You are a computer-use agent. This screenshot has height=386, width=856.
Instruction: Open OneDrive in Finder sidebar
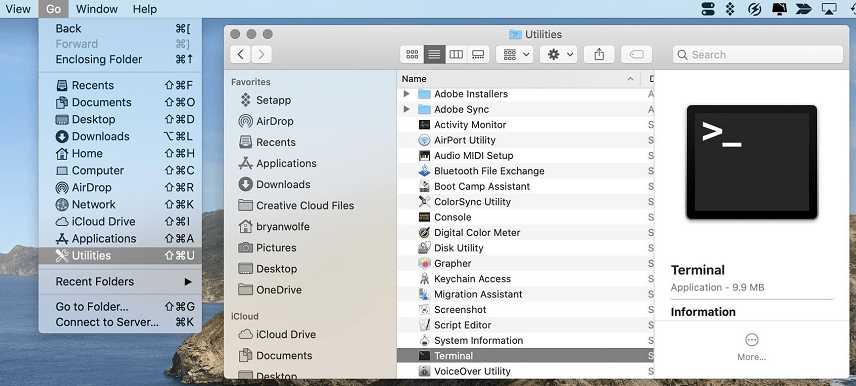click(x=270, y=290)
